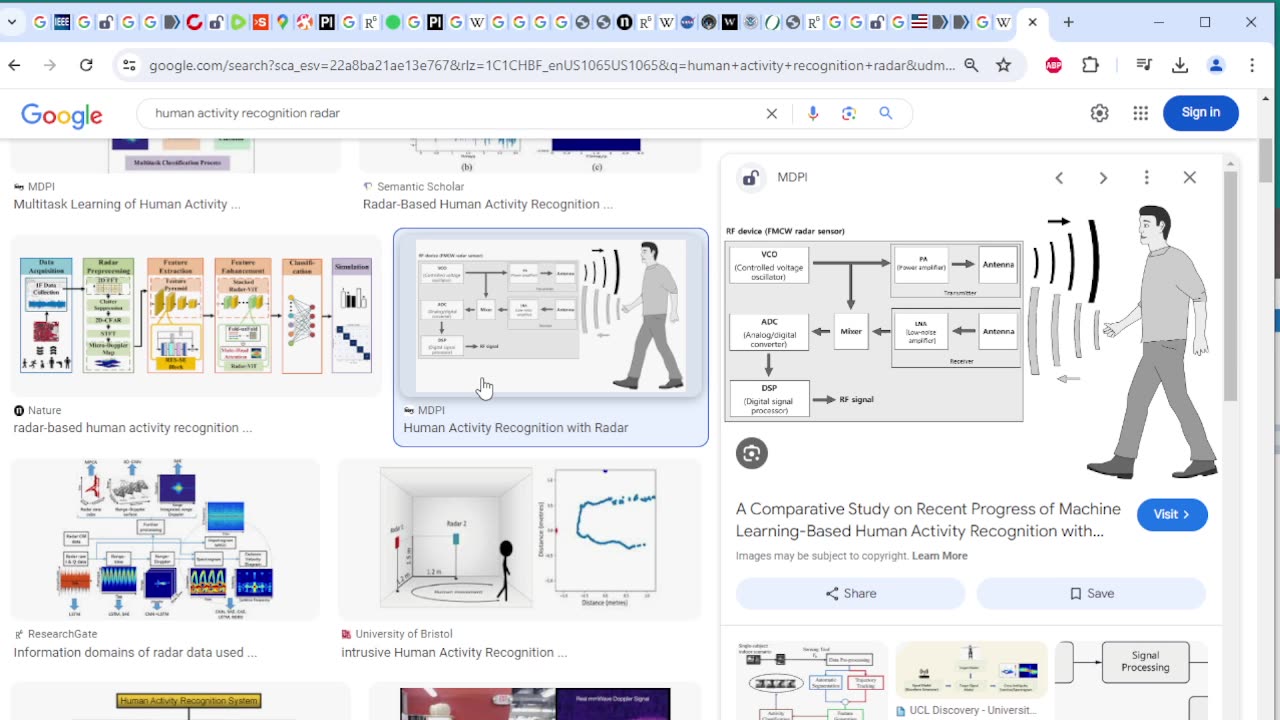Screen dimensions: 1280x720
Task: Open the Nature radar-based recognition caption link
Action: [133, 428]
